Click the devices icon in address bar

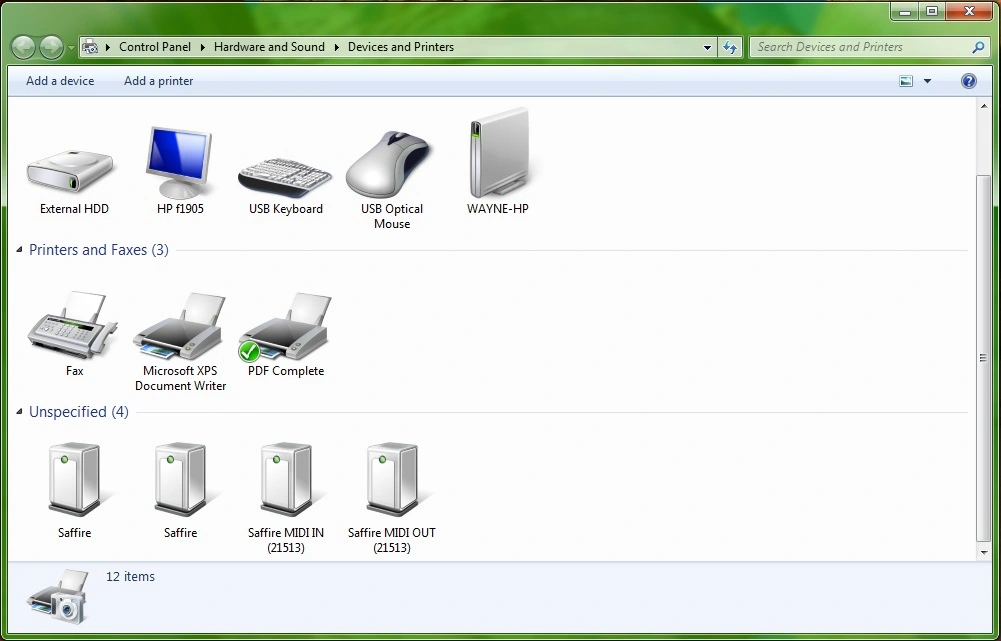click(x=91, y=47)
